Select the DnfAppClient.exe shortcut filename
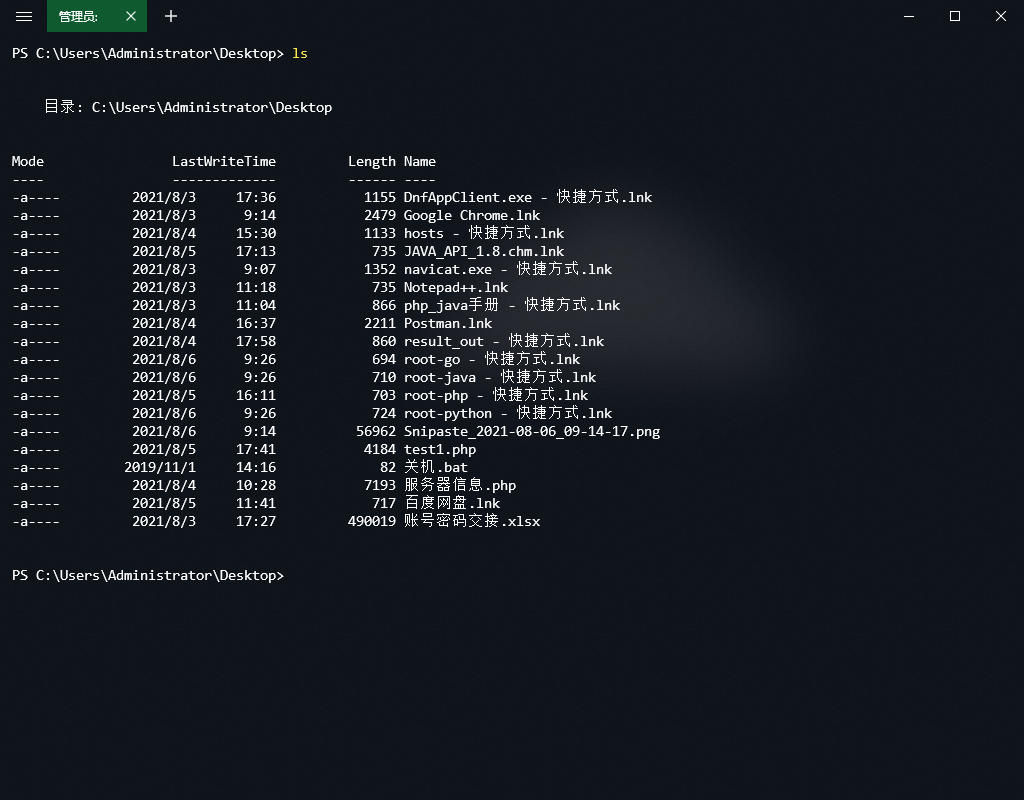 [x=528, y=197]
